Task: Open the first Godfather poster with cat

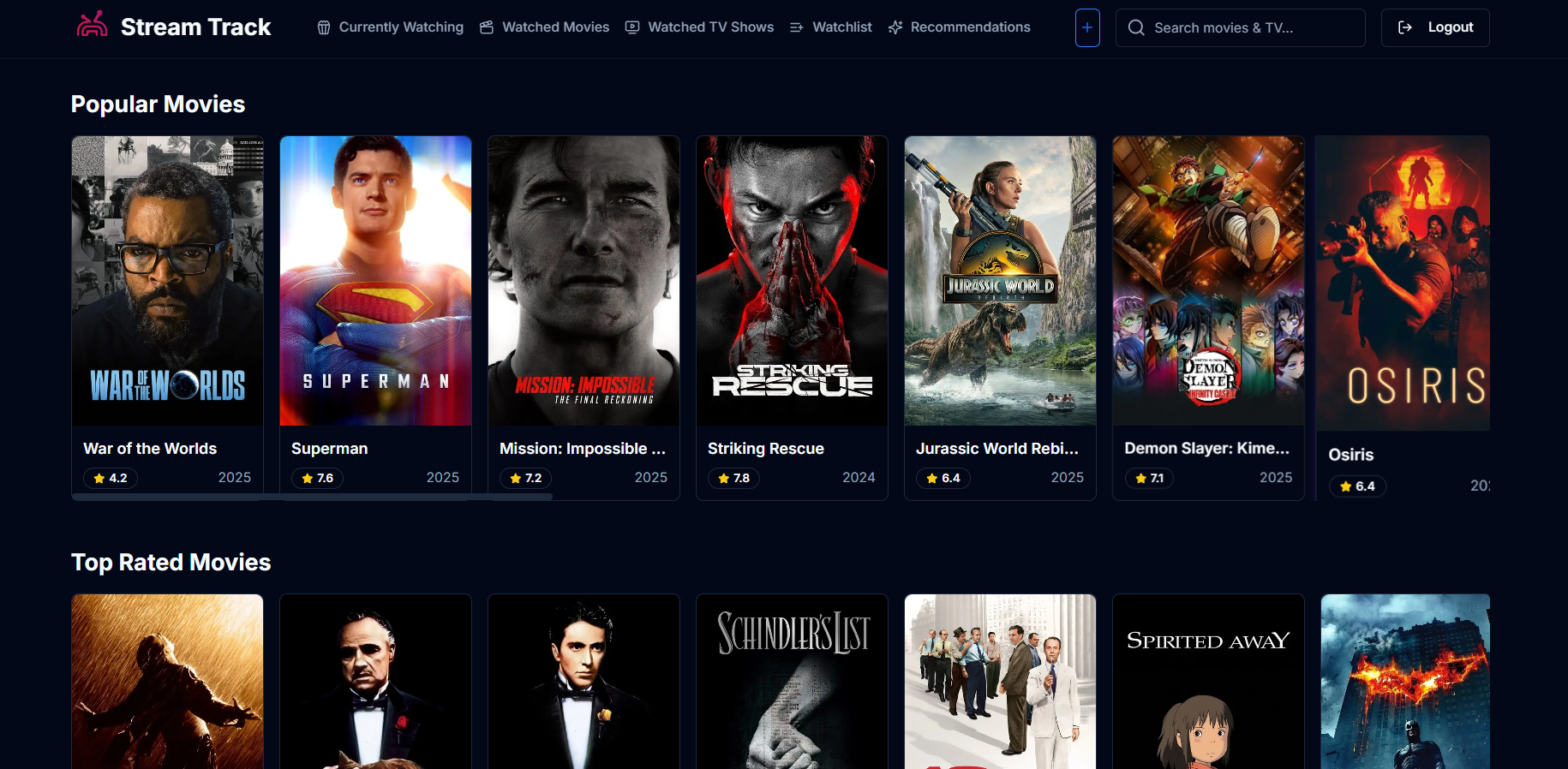Action: (375, 682)
